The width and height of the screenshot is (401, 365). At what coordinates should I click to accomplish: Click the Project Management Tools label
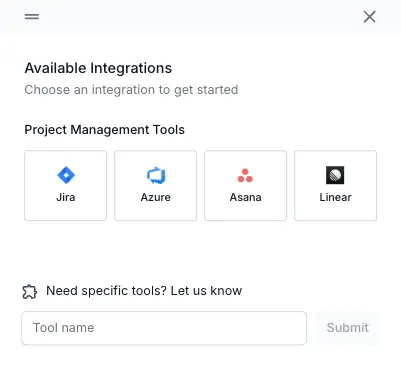[104, 130]
